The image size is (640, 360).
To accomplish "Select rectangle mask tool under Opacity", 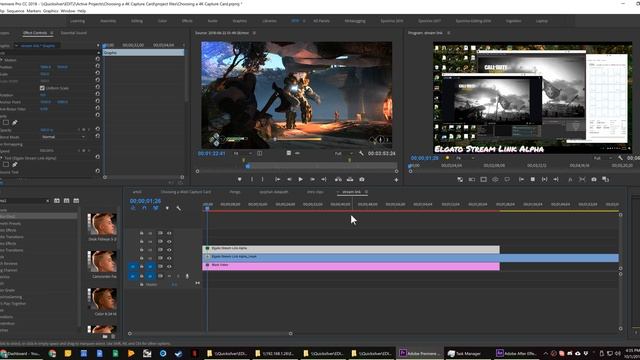I will click(x=6, y=122).
